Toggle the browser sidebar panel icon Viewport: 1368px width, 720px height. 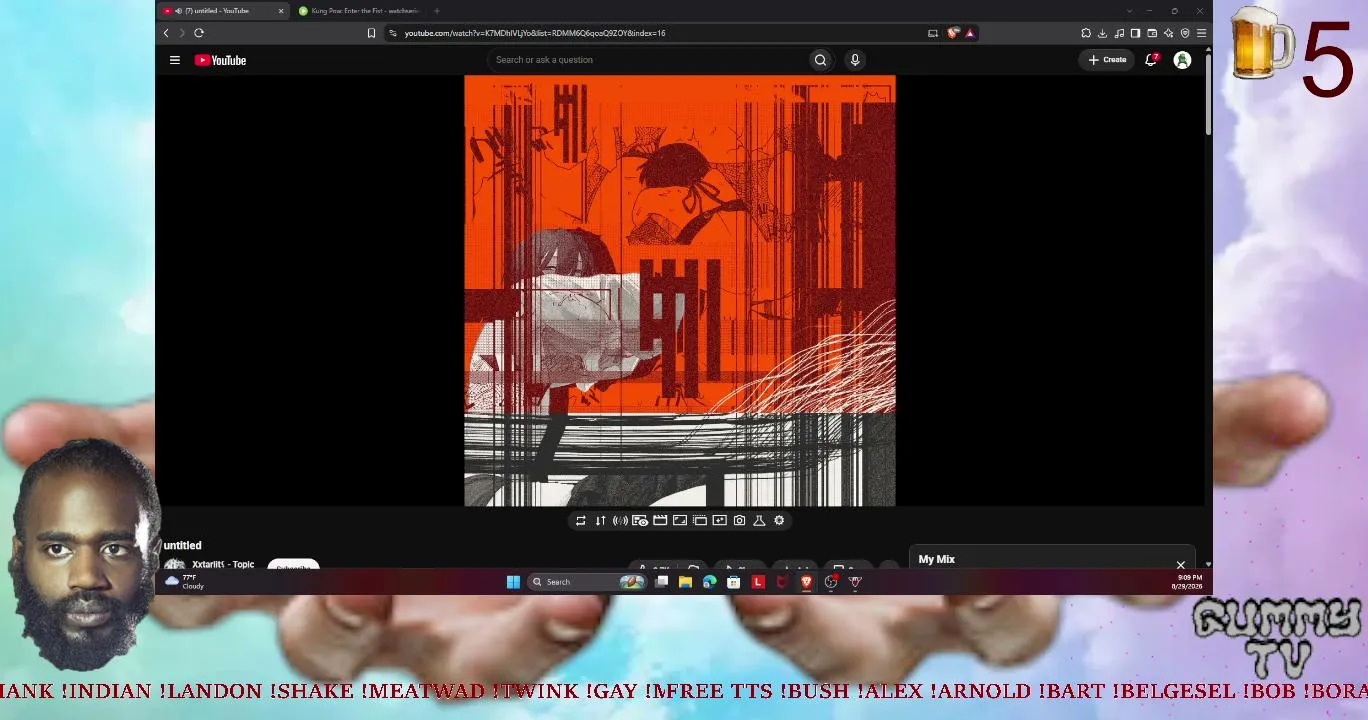1135,33
